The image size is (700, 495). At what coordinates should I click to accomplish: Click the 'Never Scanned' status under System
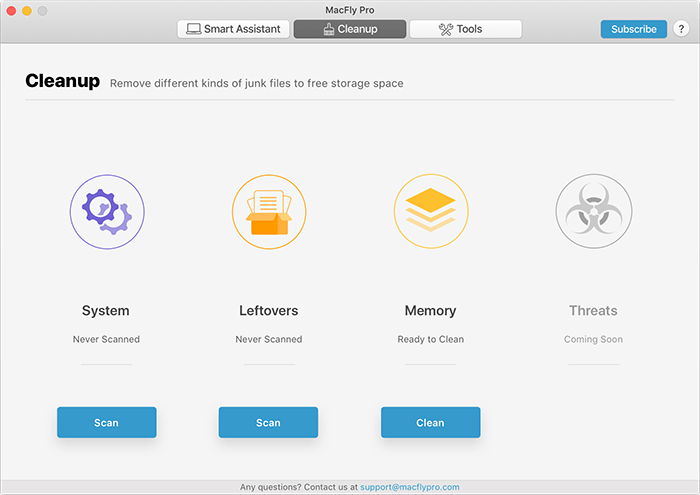106,339
